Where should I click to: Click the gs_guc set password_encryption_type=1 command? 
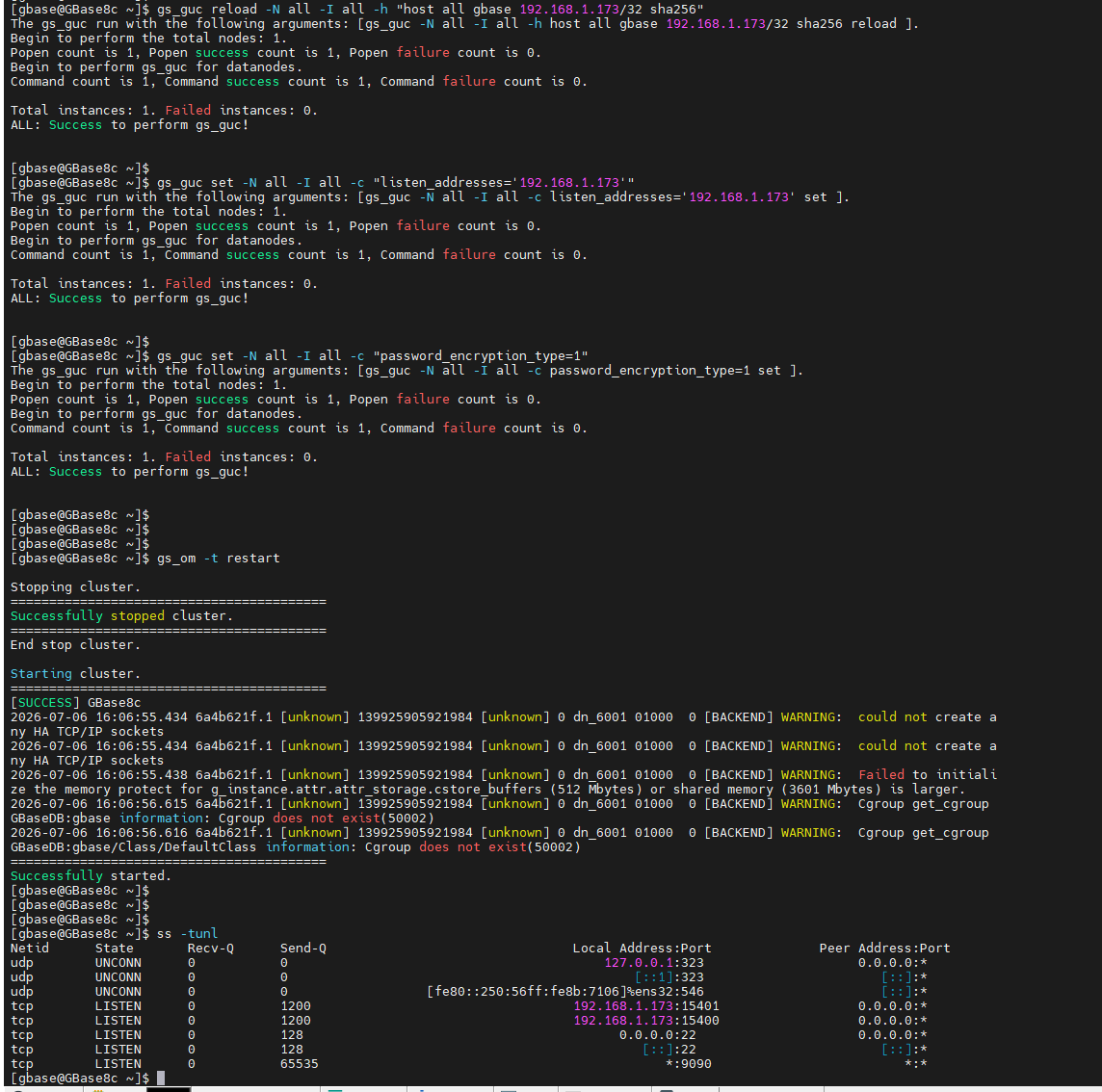click(x=372, y=356)
